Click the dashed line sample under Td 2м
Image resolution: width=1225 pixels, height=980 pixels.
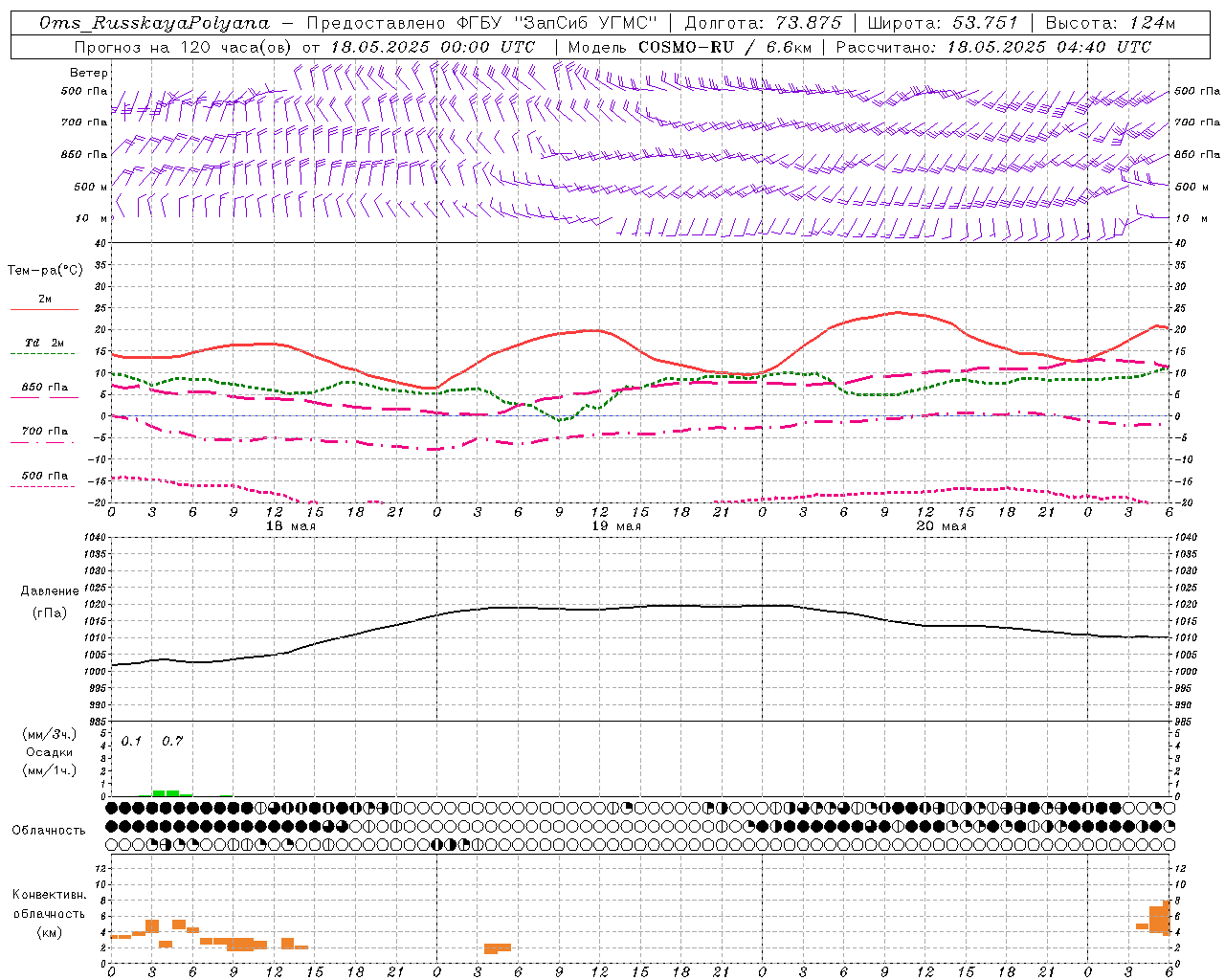point(42,354)
